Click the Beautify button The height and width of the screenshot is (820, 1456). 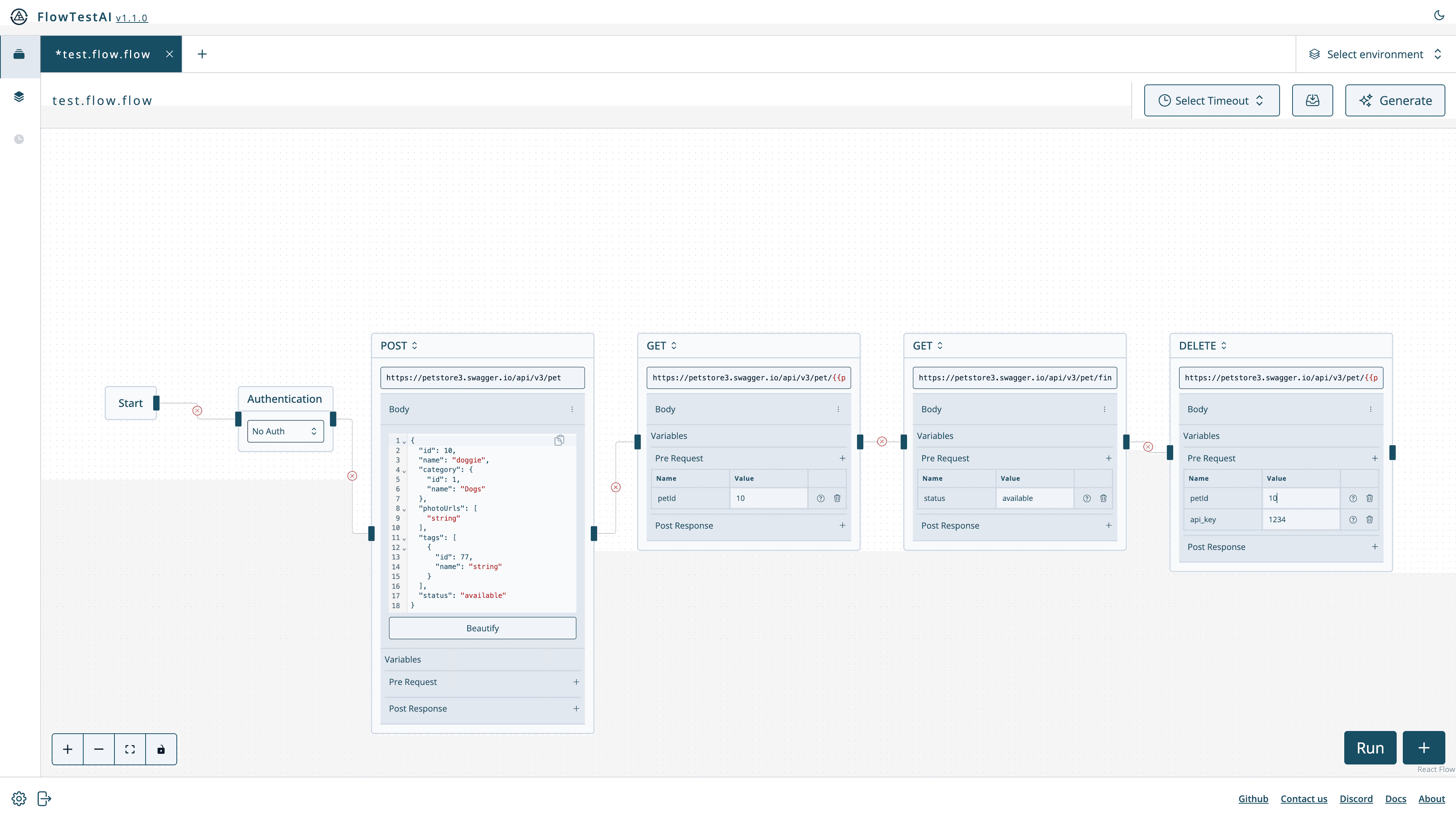tap(482, 628)
